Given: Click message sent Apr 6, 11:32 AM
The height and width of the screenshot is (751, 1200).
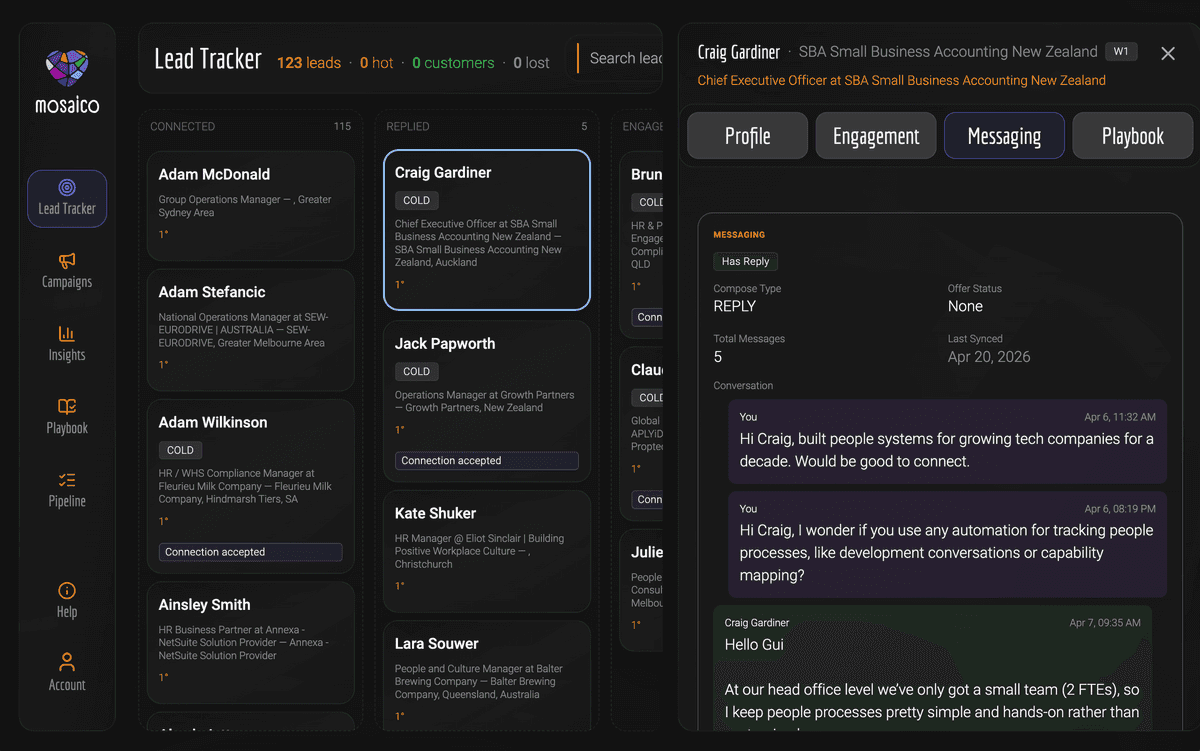Looking at the screenshot, I should click(x=947, y=443).
